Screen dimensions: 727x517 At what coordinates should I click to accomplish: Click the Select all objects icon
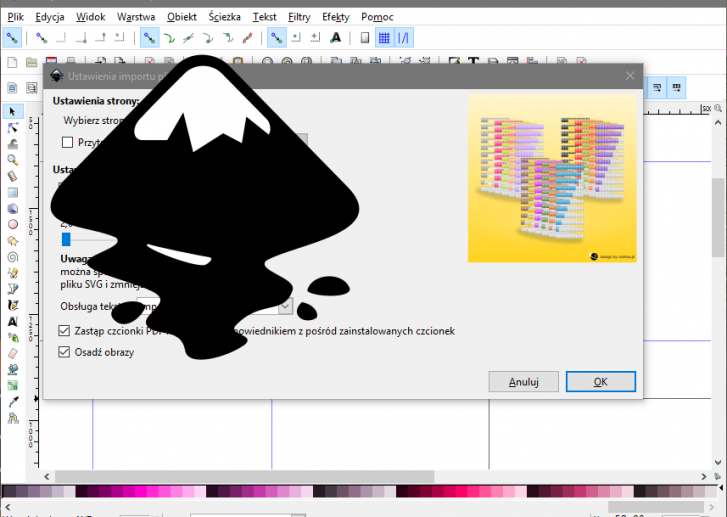(12, 88)
